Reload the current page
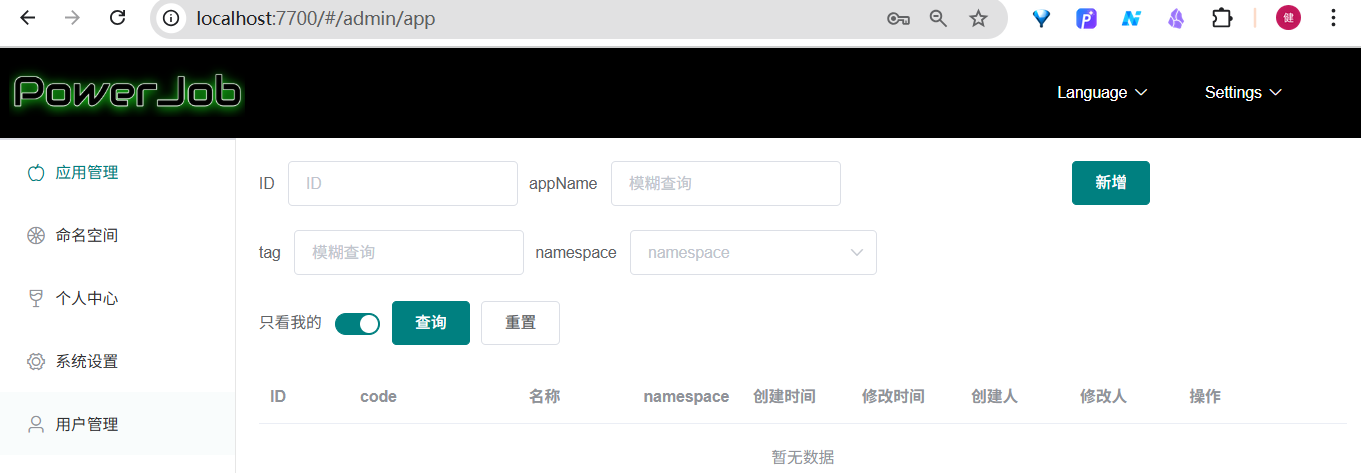1361x473 pixels. (118, 18)
